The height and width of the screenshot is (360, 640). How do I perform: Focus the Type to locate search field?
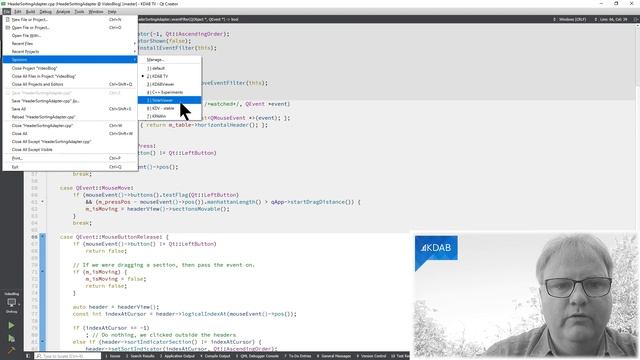(x=67, y=356)
